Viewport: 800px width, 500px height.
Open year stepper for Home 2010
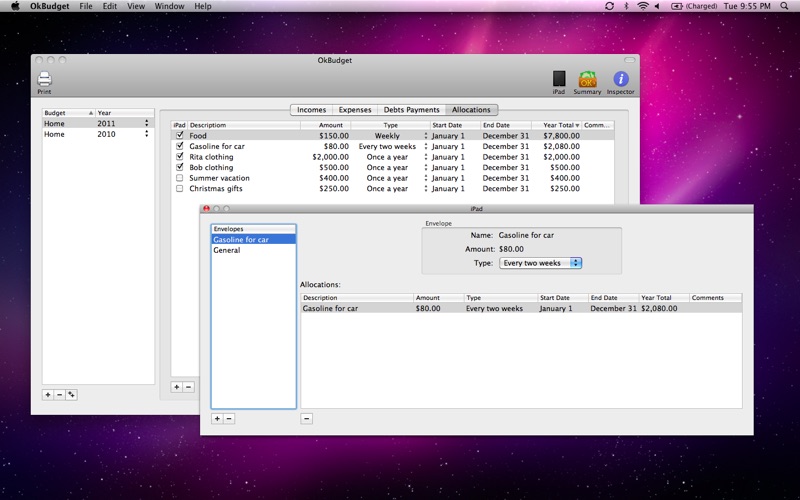pyautogui.click(x=146, y=134)
